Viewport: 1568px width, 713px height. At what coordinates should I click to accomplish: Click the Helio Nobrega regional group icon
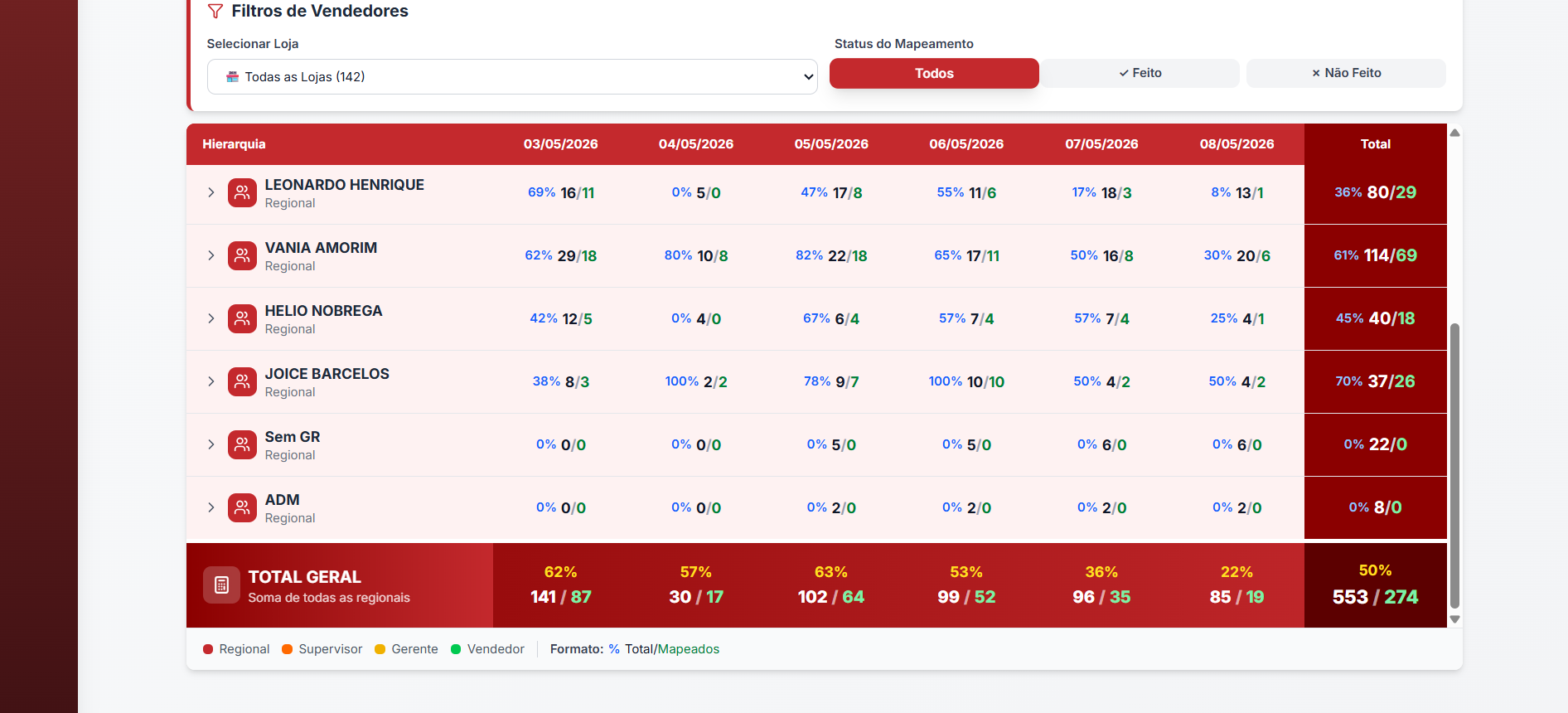[242, 318]
